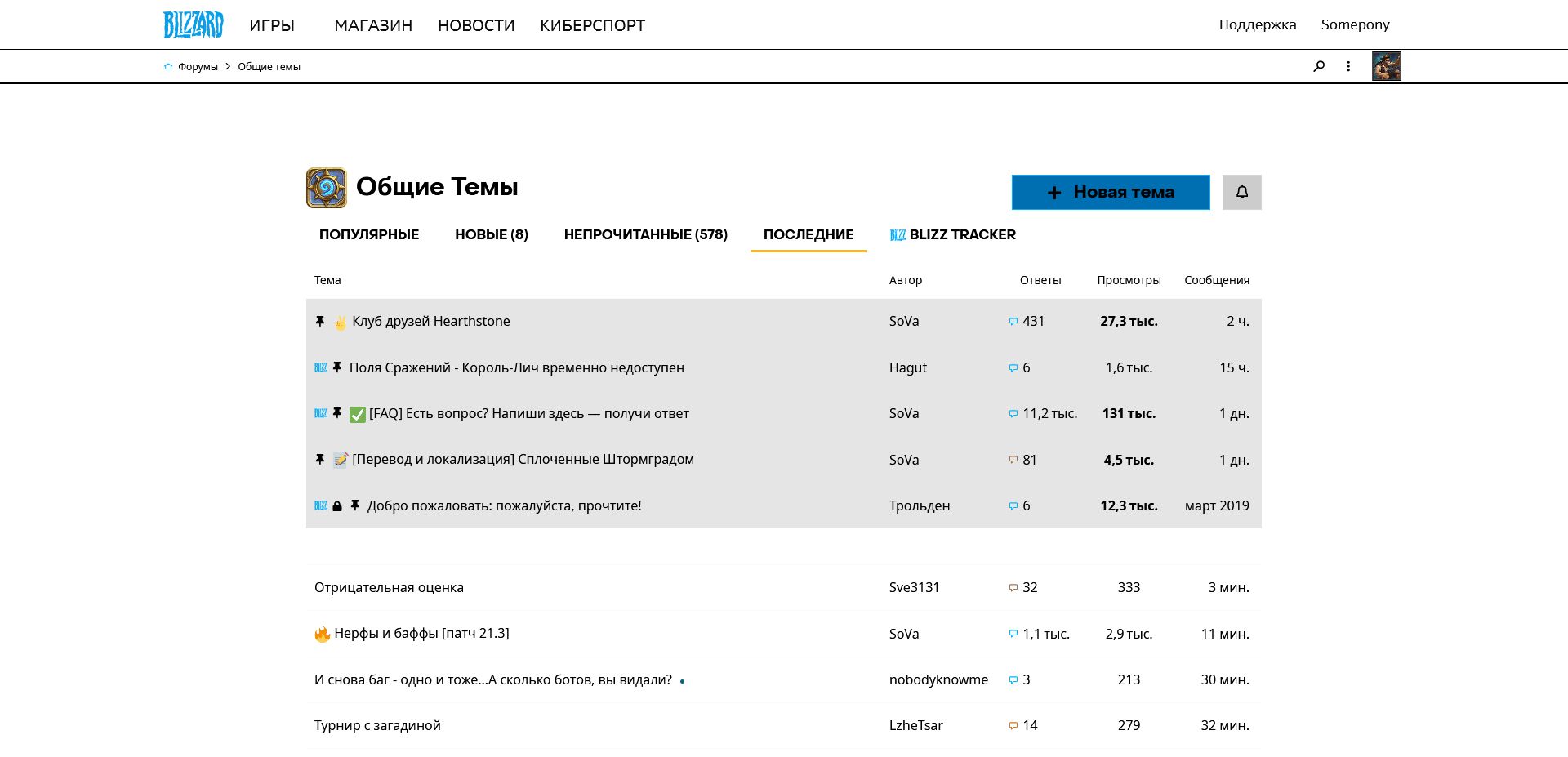Click author LzheTsar
Image resolution: width=1568 pixels, height=757 pixels.
(916, 725)
